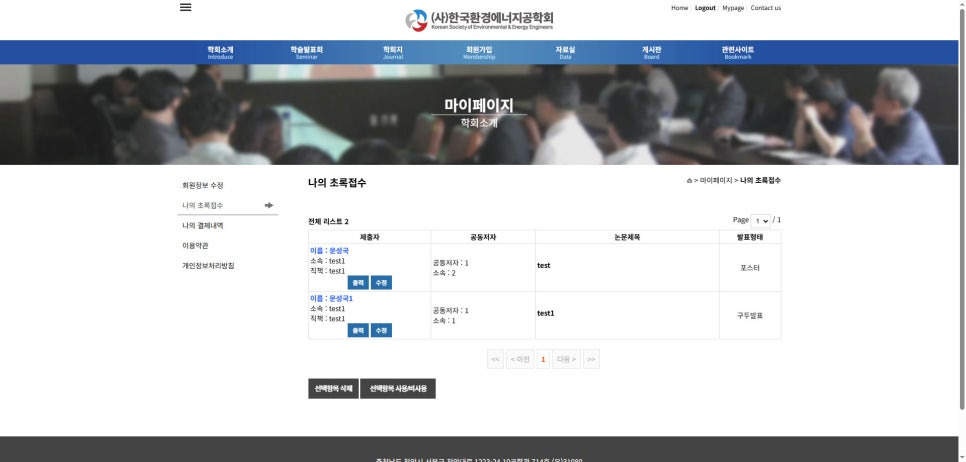Open the Contact us link
This screenshot has height=462, width=966.
(766, 8)
